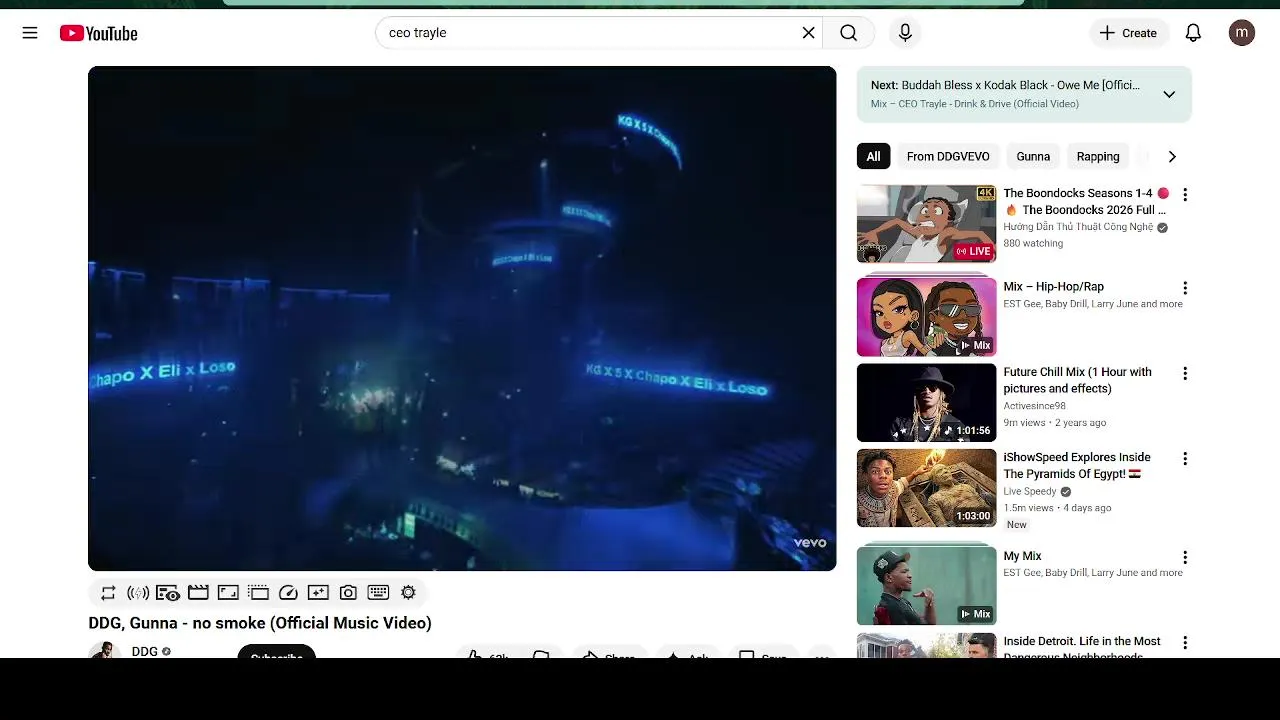Click the clapperboard cinema mode icon

click(198, 593)
